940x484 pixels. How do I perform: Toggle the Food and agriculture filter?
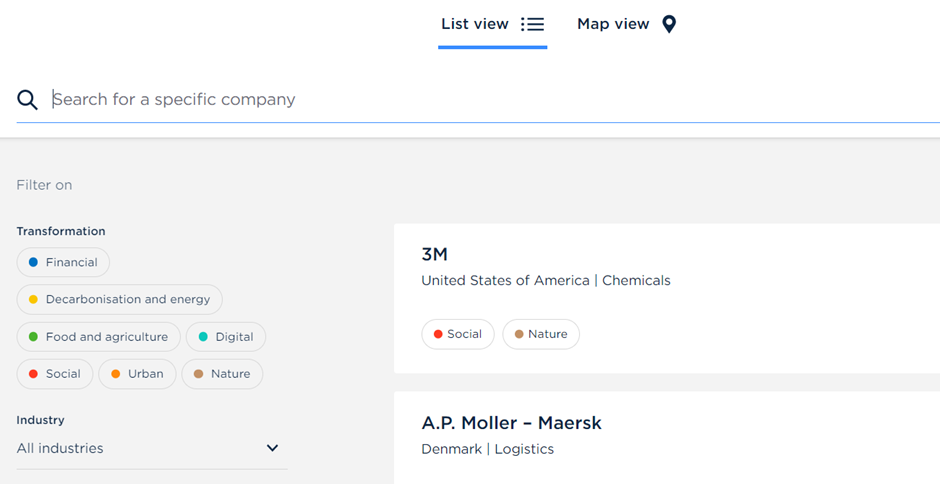(98, 337)
